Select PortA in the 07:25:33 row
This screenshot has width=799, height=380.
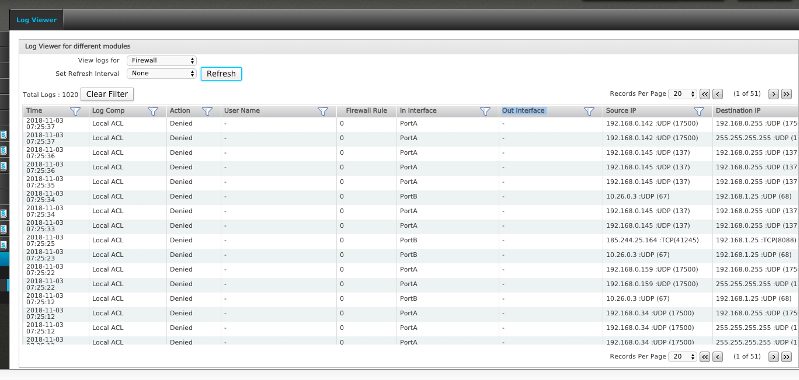[x=409, y=226]
